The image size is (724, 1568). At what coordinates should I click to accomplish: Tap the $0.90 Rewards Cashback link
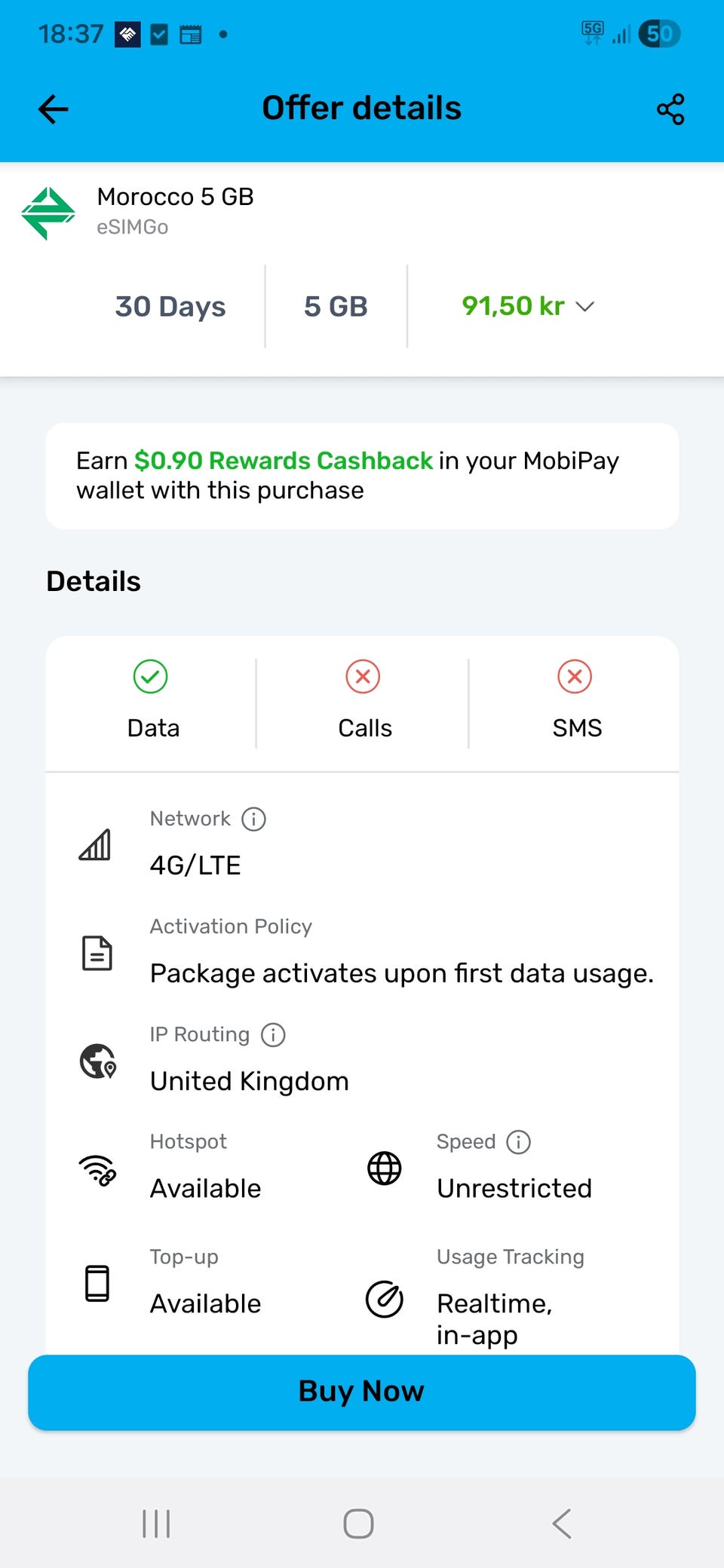(284, 461)
